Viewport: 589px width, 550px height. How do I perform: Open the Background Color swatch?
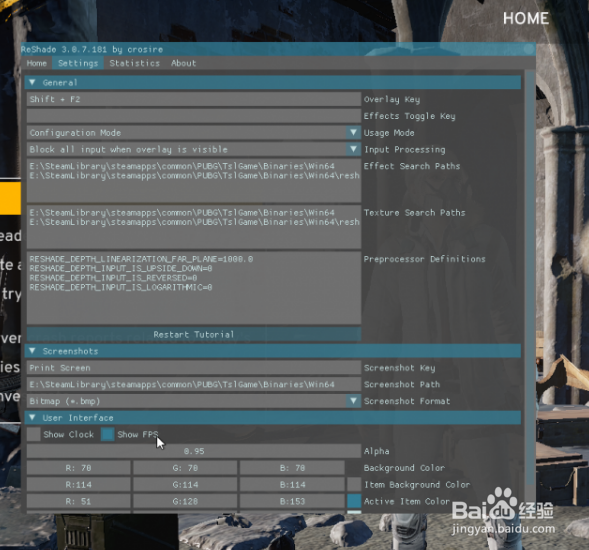354,468
